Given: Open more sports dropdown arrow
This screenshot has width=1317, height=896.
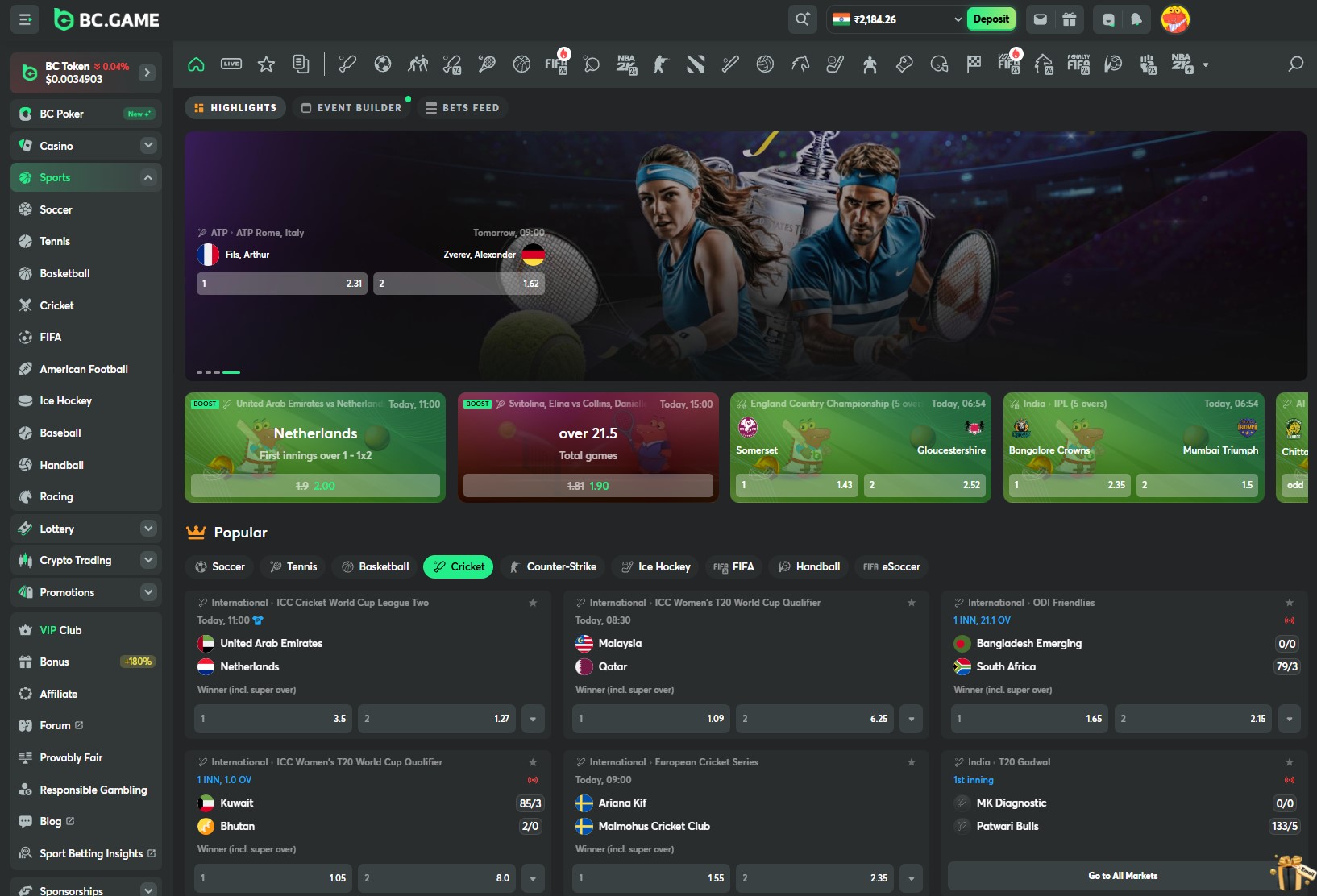Looking at the screenshot, I should 1206,65.
